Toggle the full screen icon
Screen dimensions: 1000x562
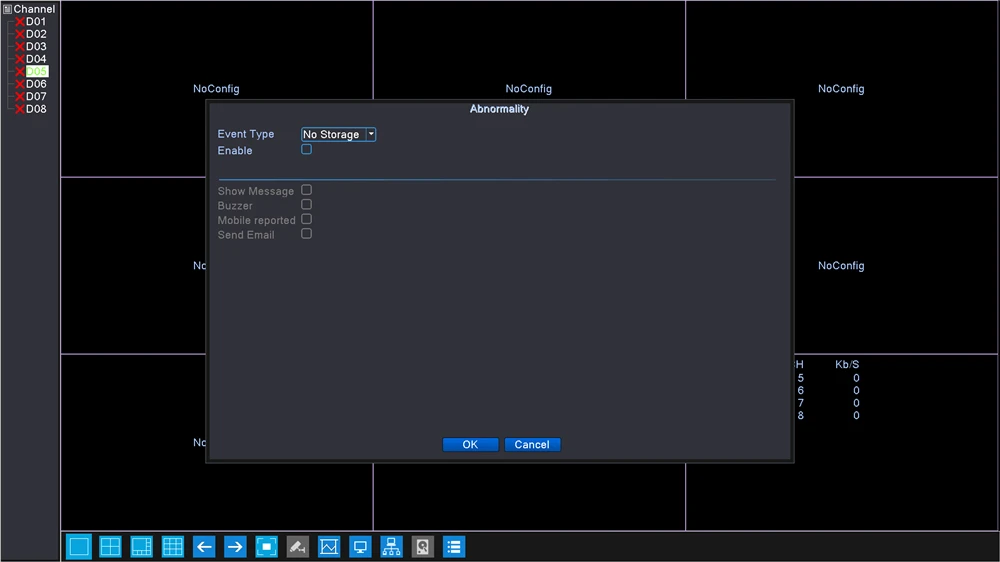point(267,547)
